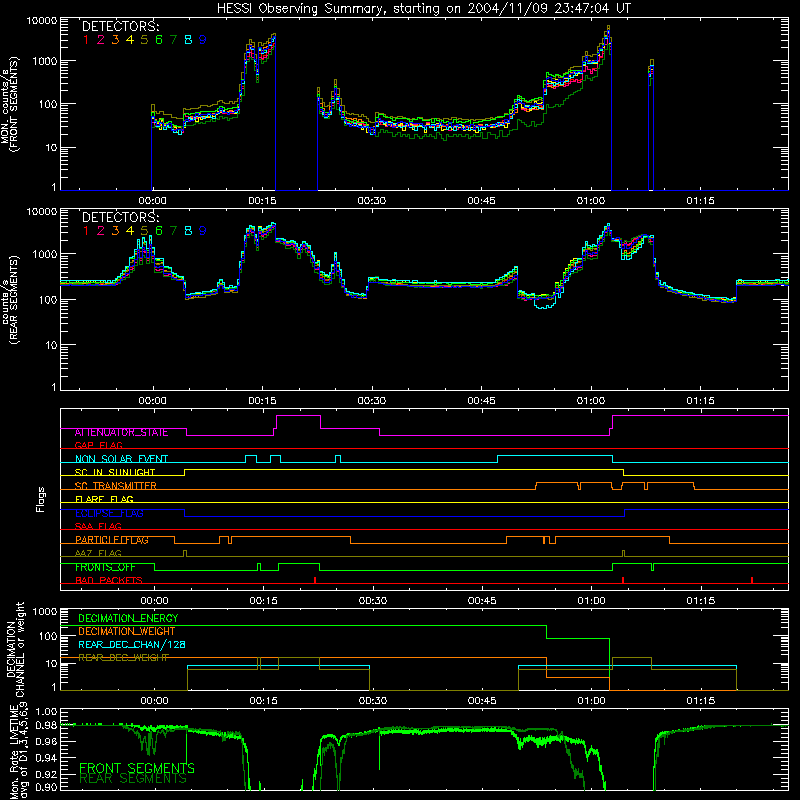Click the REAR_DEC_WEIGHT legend label
This screenshot has width=800, height=800.
(123, 658)
